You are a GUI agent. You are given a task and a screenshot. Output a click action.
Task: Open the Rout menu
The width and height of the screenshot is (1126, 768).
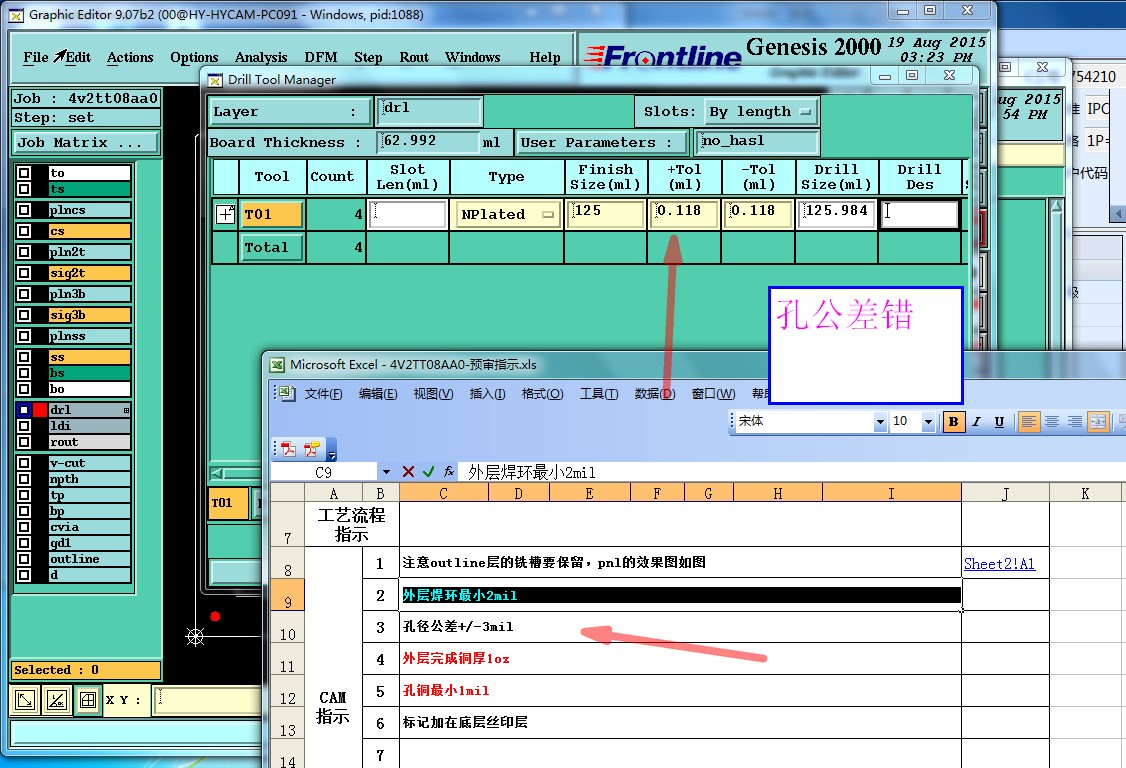coord(414,57)
